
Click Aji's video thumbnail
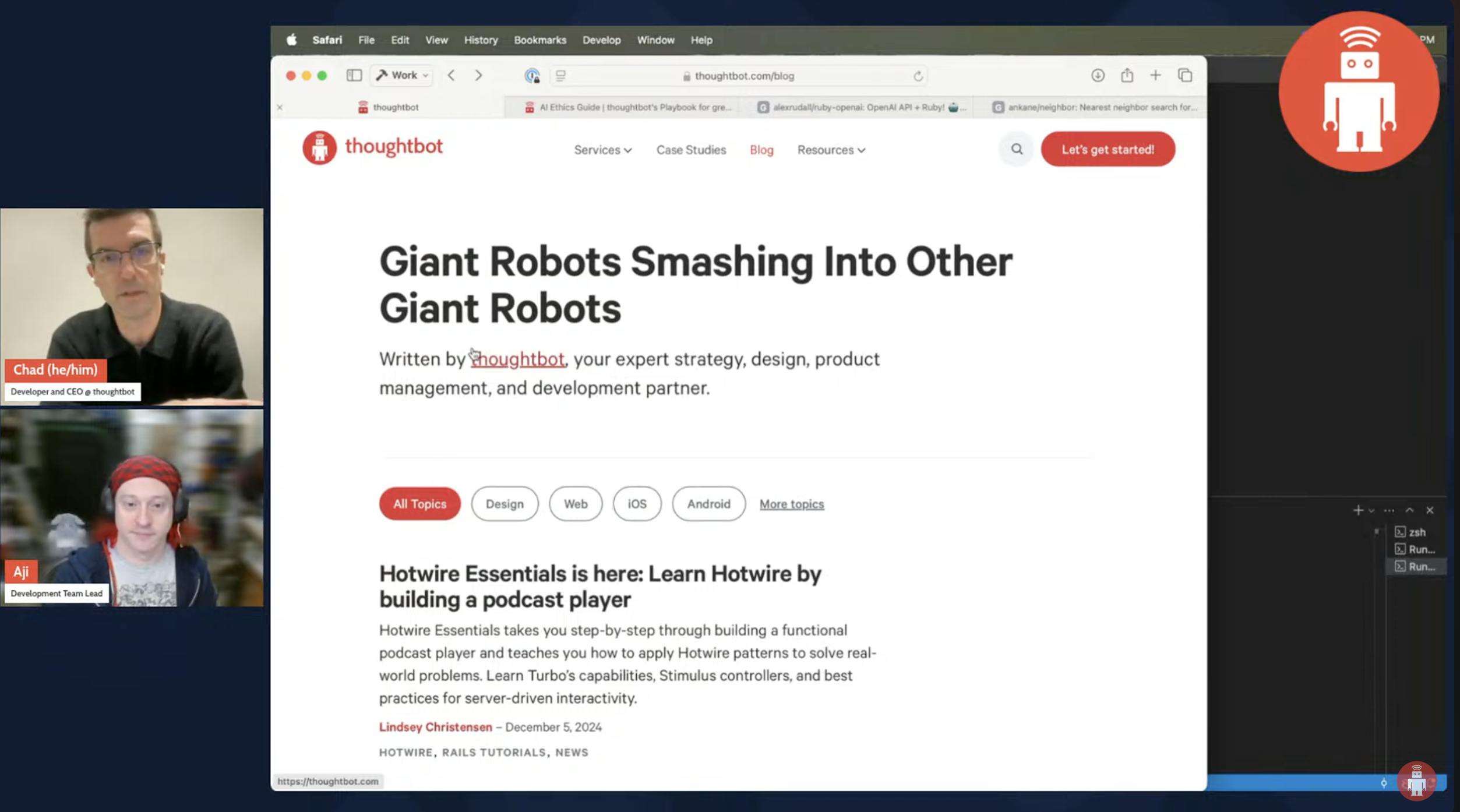[132, 507]
